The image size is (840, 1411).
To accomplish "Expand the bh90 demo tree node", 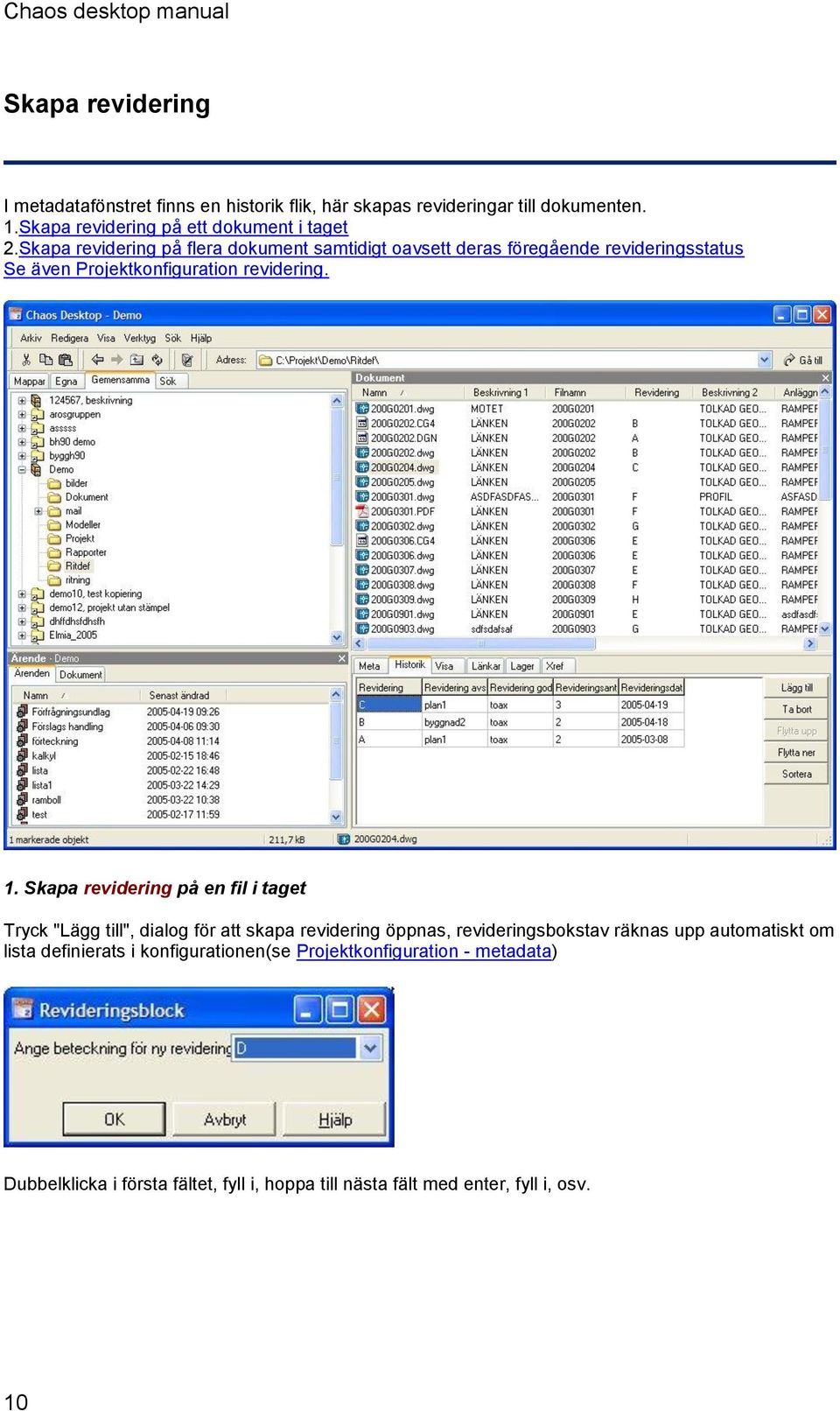I will coord(22,442).
